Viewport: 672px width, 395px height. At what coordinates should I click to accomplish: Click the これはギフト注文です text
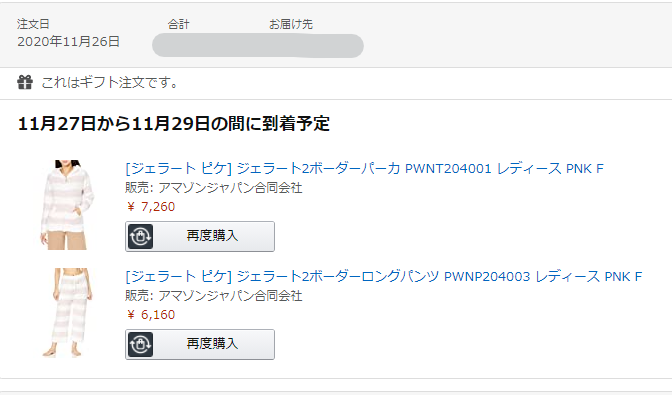coord(109,82)
